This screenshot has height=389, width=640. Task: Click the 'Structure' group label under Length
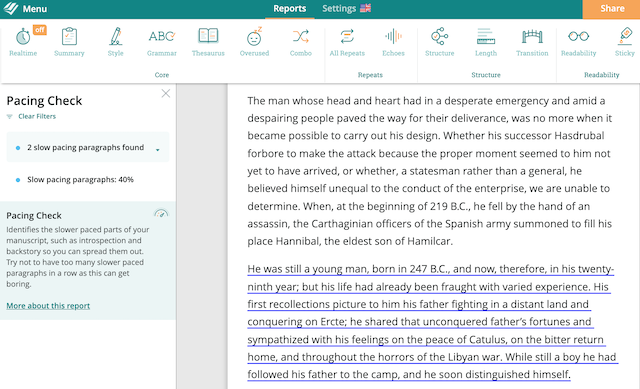tap(486, 75)
